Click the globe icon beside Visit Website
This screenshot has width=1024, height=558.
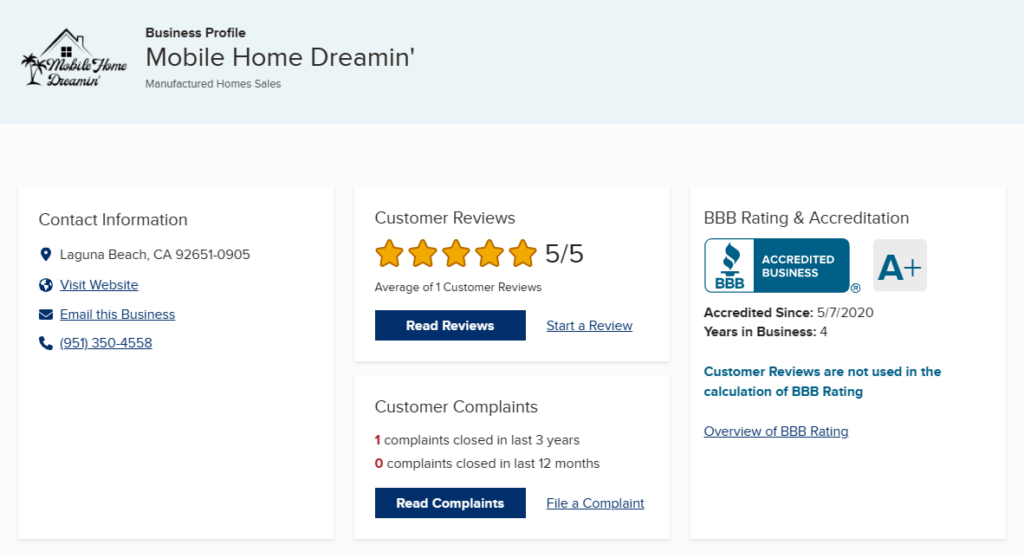(46, 285)
